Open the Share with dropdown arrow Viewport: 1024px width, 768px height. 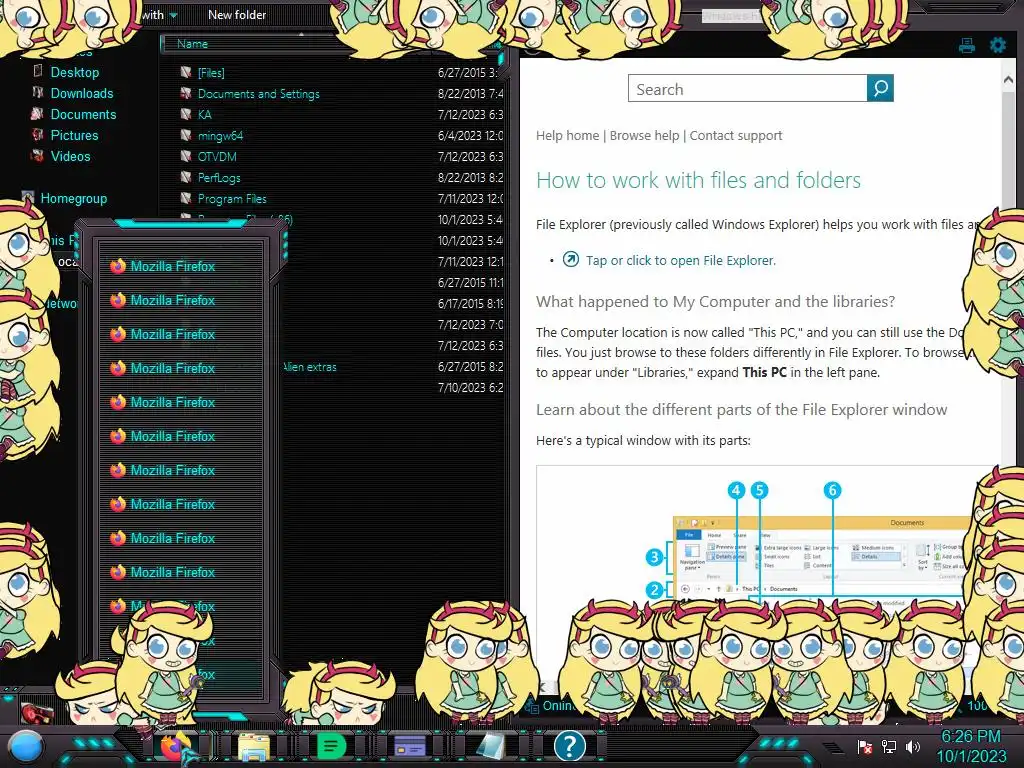tap(173, 15)
